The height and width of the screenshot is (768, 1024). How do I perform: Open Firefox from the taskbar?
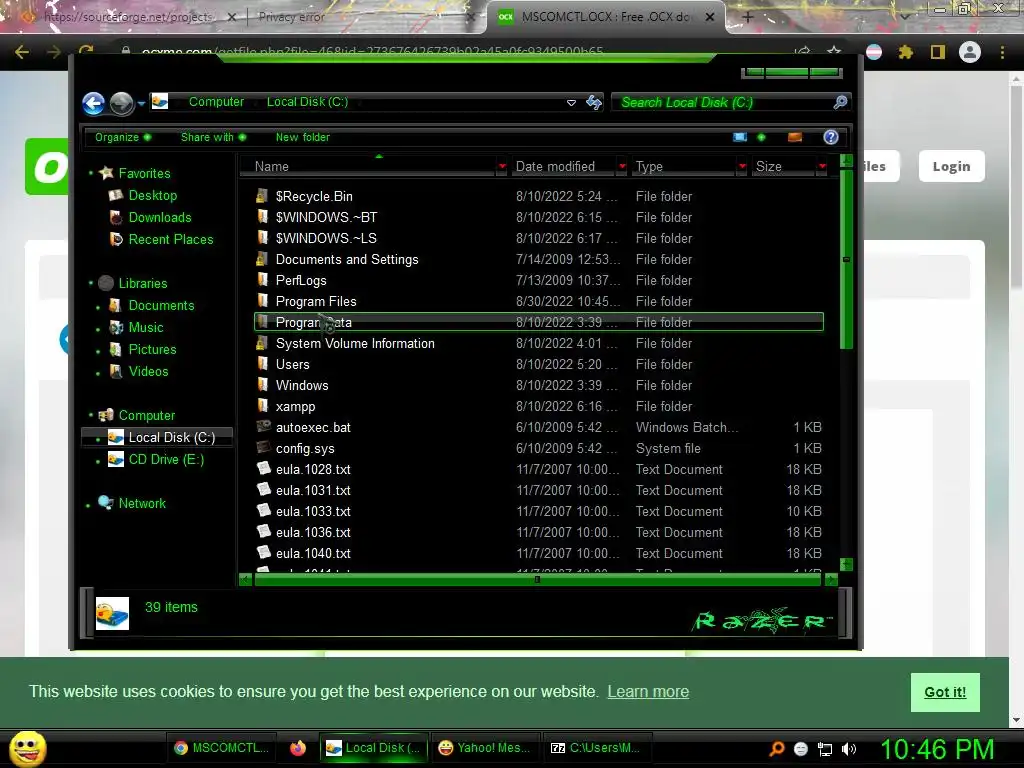(298, 748)
